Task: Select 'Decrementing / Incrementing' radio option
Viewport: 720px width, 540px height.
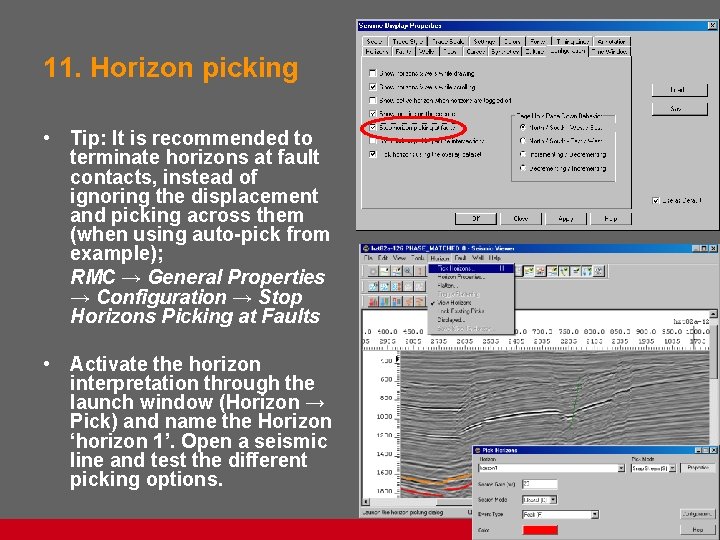Action: click(523, 168)
